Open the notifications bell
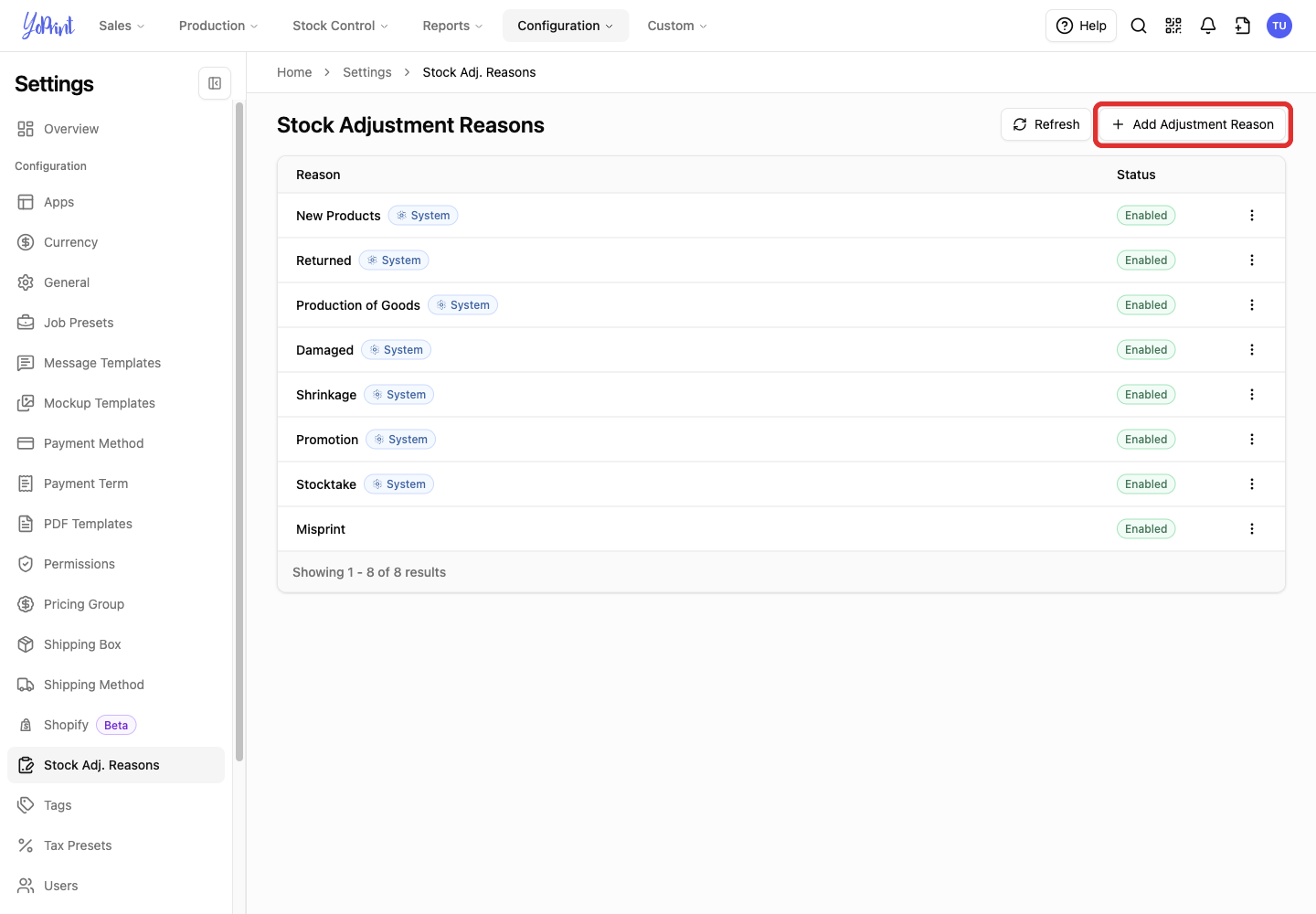1316x914 pixels. [x=1208, y=26]
